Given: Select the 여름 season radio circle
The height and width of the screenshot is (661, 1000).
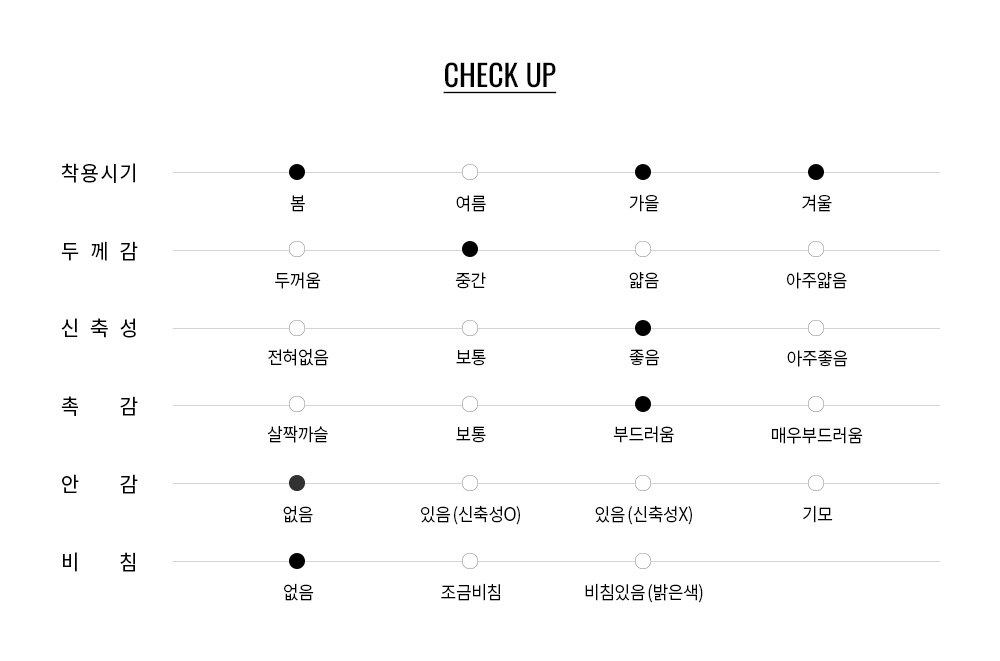Looking at the screenshot, I should coord(470,172).
